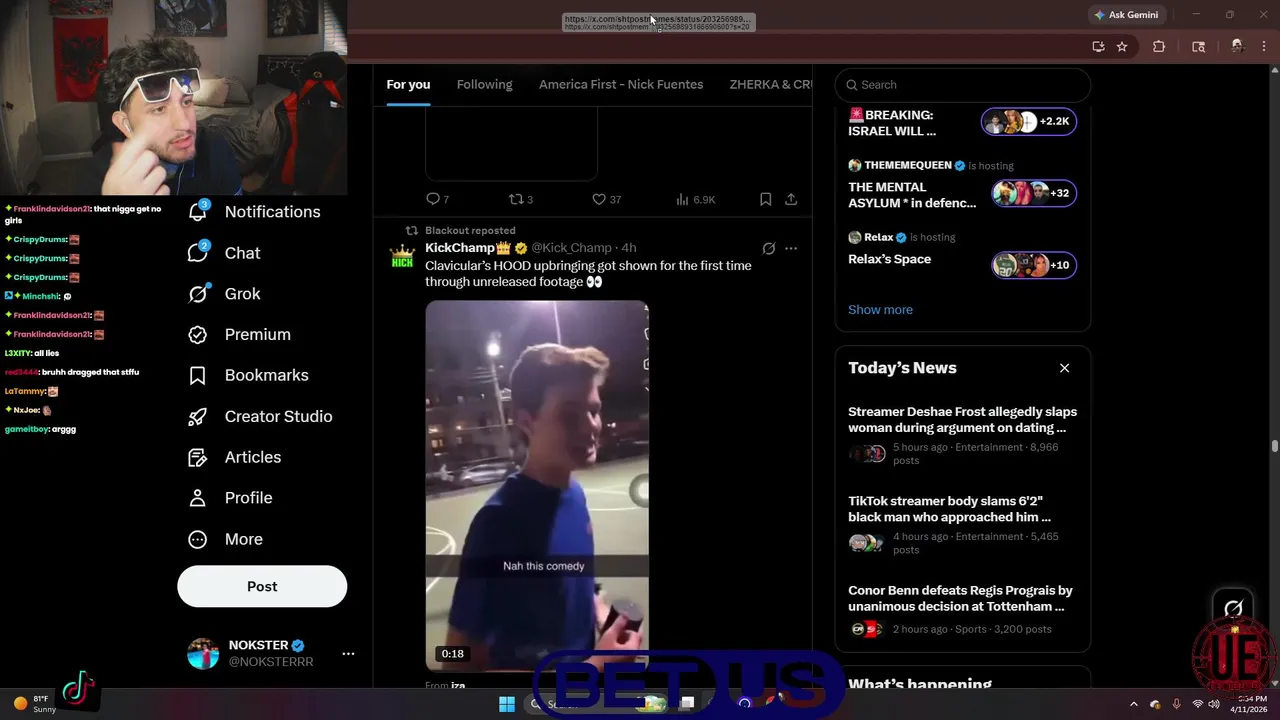
Task: Open Profile from the sidebar
Action: [230, 498]
